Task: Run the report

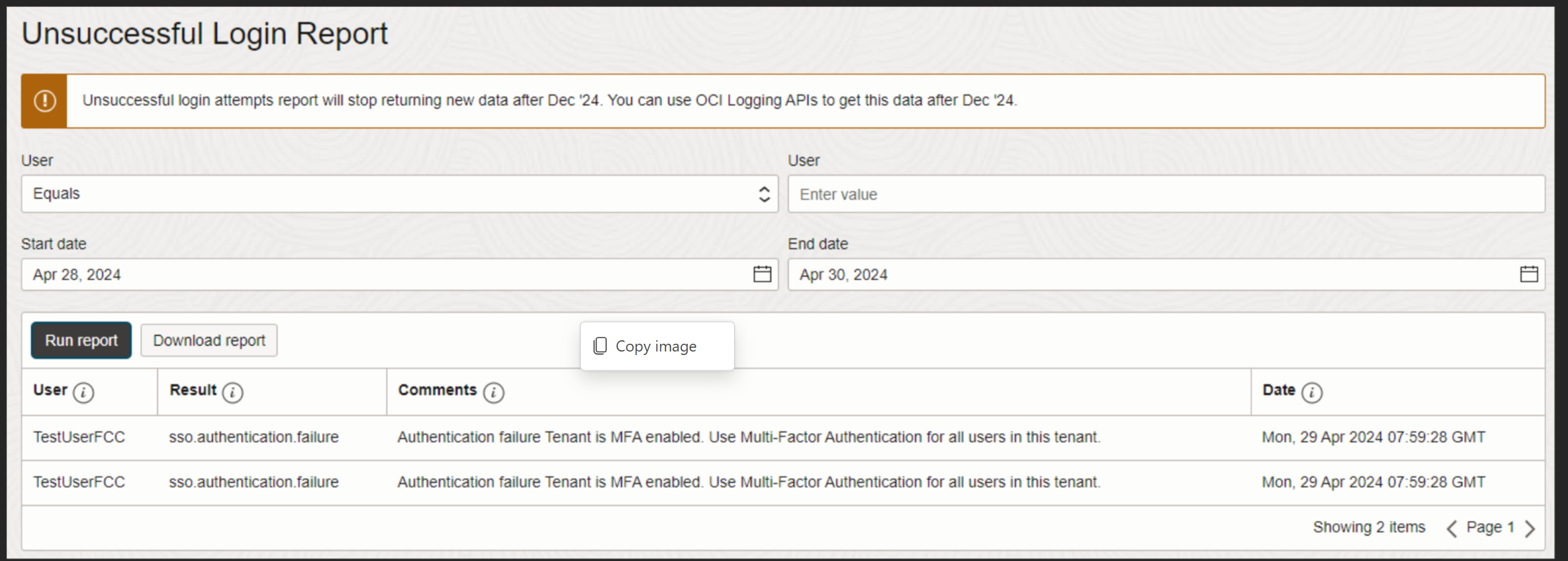Action: [x=82, y=340]
